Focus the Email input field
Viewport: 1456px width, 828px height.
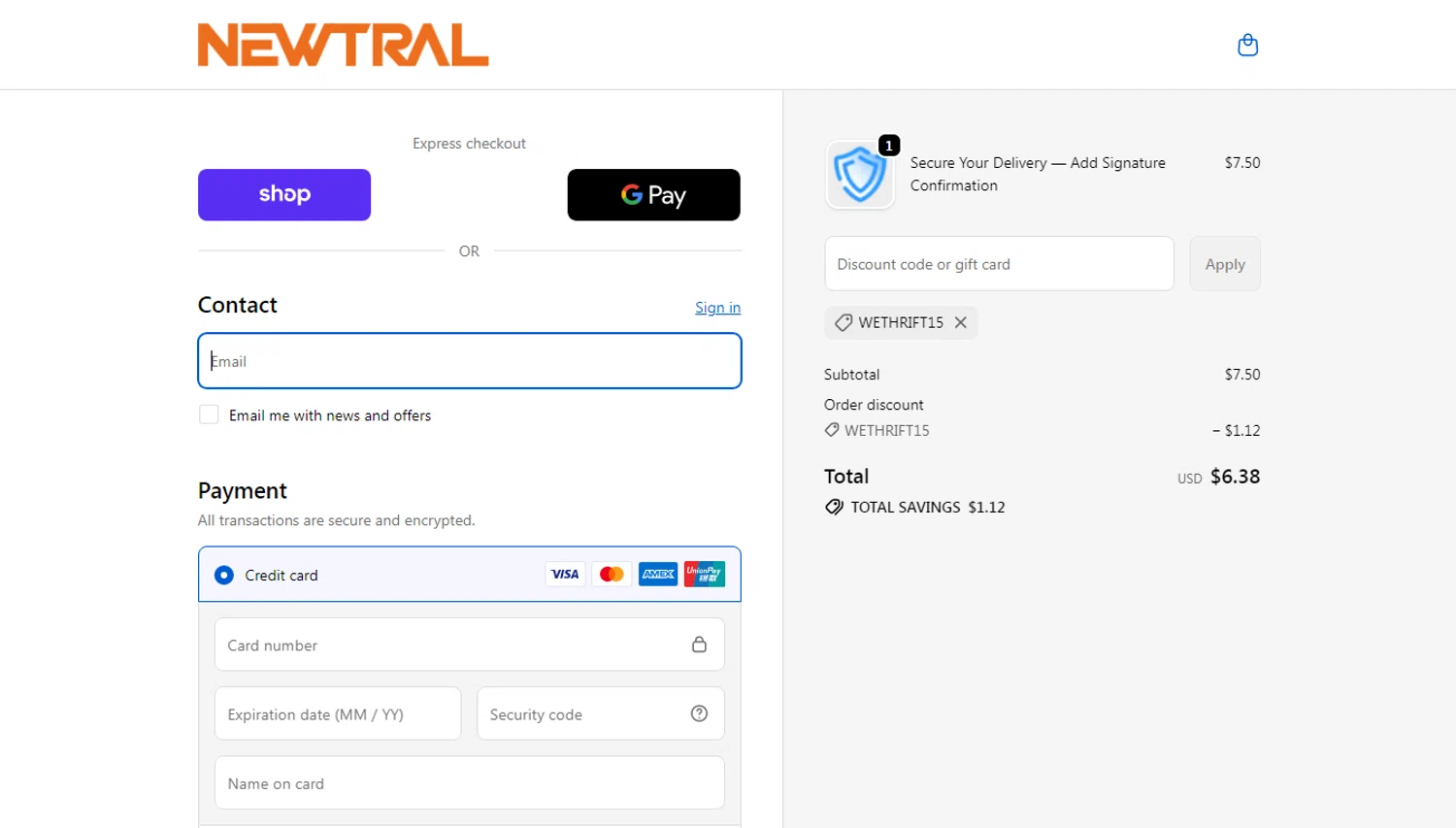[470, 361]
